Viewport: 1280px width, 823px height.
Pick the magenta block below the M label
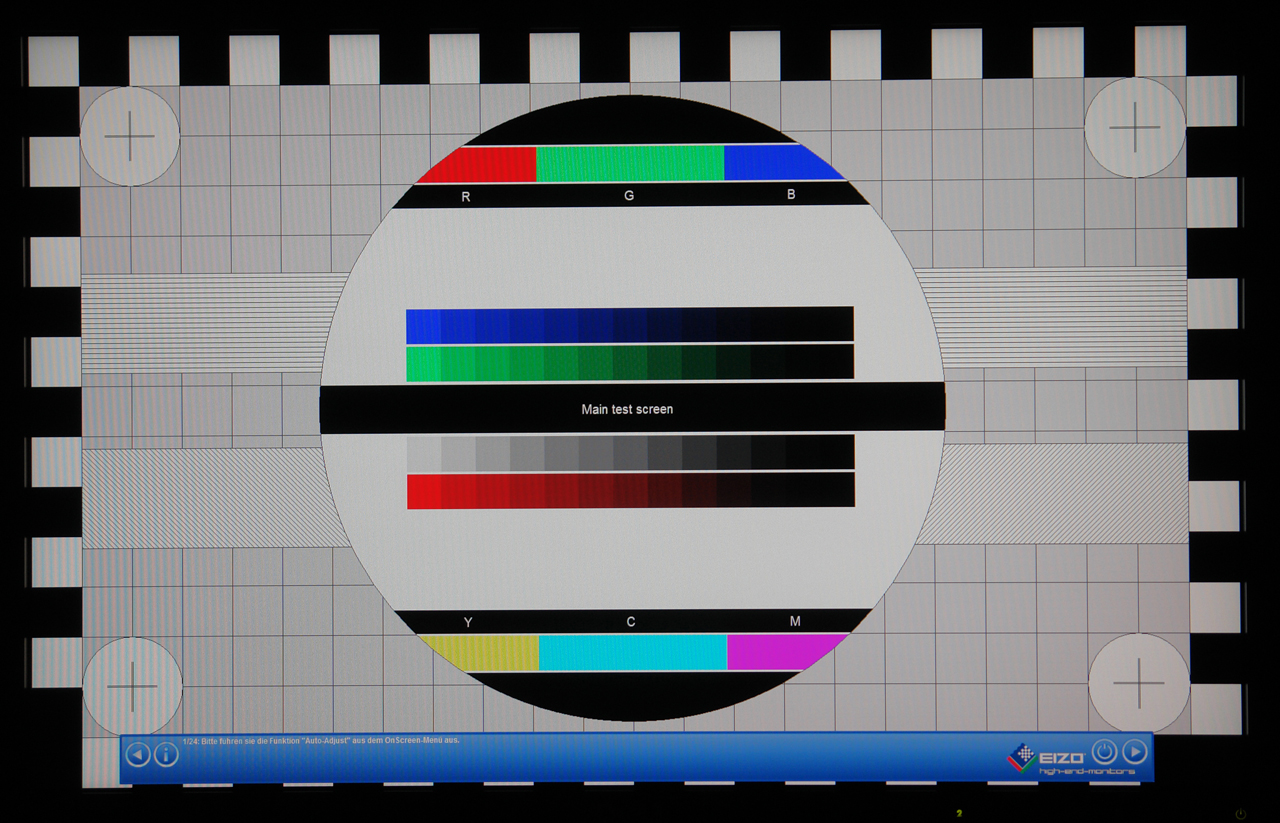tap(780, 652)
